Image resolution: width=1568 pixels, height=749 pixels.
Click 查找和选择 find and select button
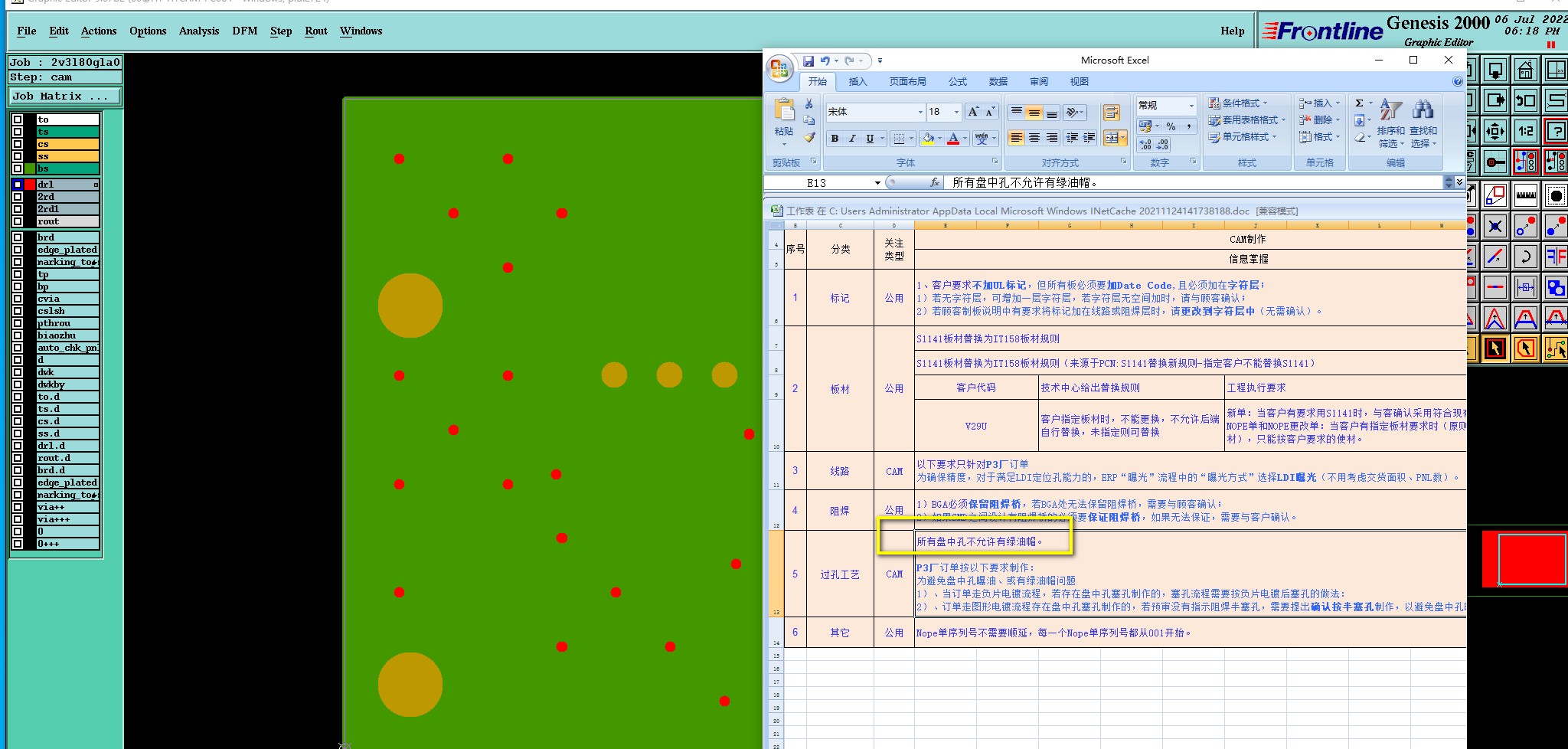(1423, 124)
